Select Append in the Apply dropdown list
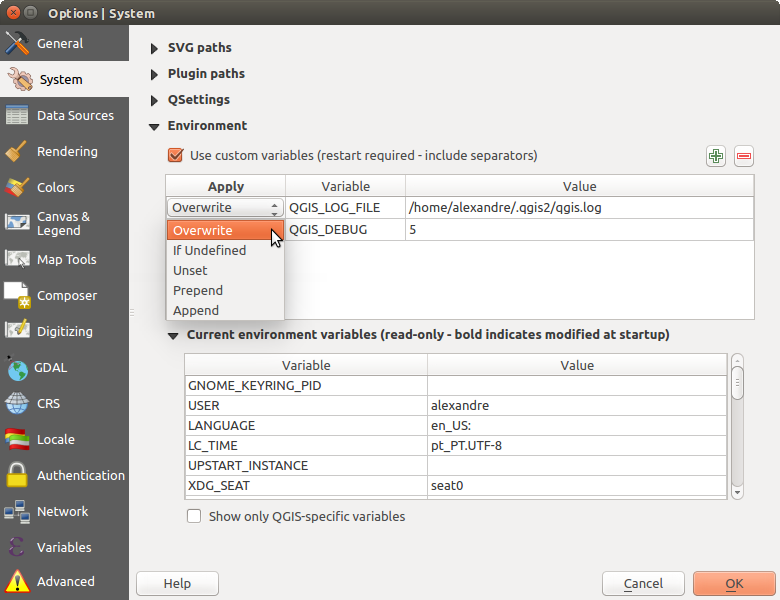 tap(196, 310)
